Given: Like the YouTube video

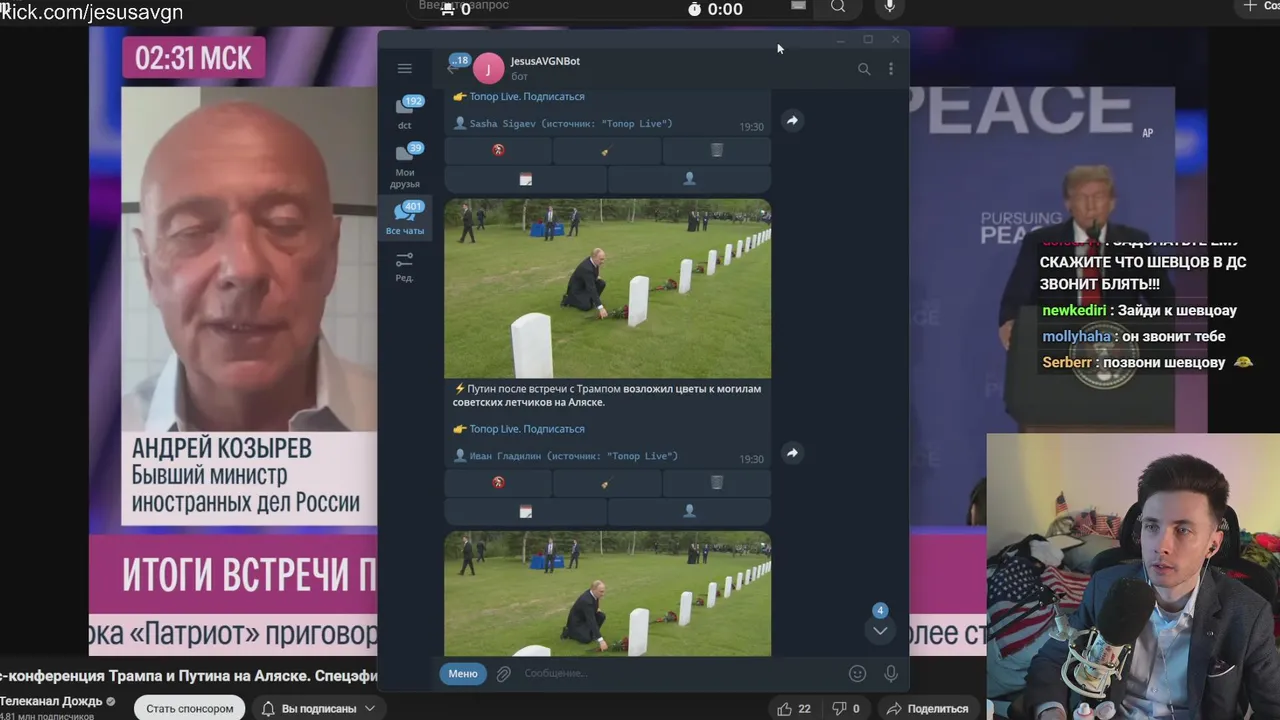Looking at the screenshot, I should 794,709.
